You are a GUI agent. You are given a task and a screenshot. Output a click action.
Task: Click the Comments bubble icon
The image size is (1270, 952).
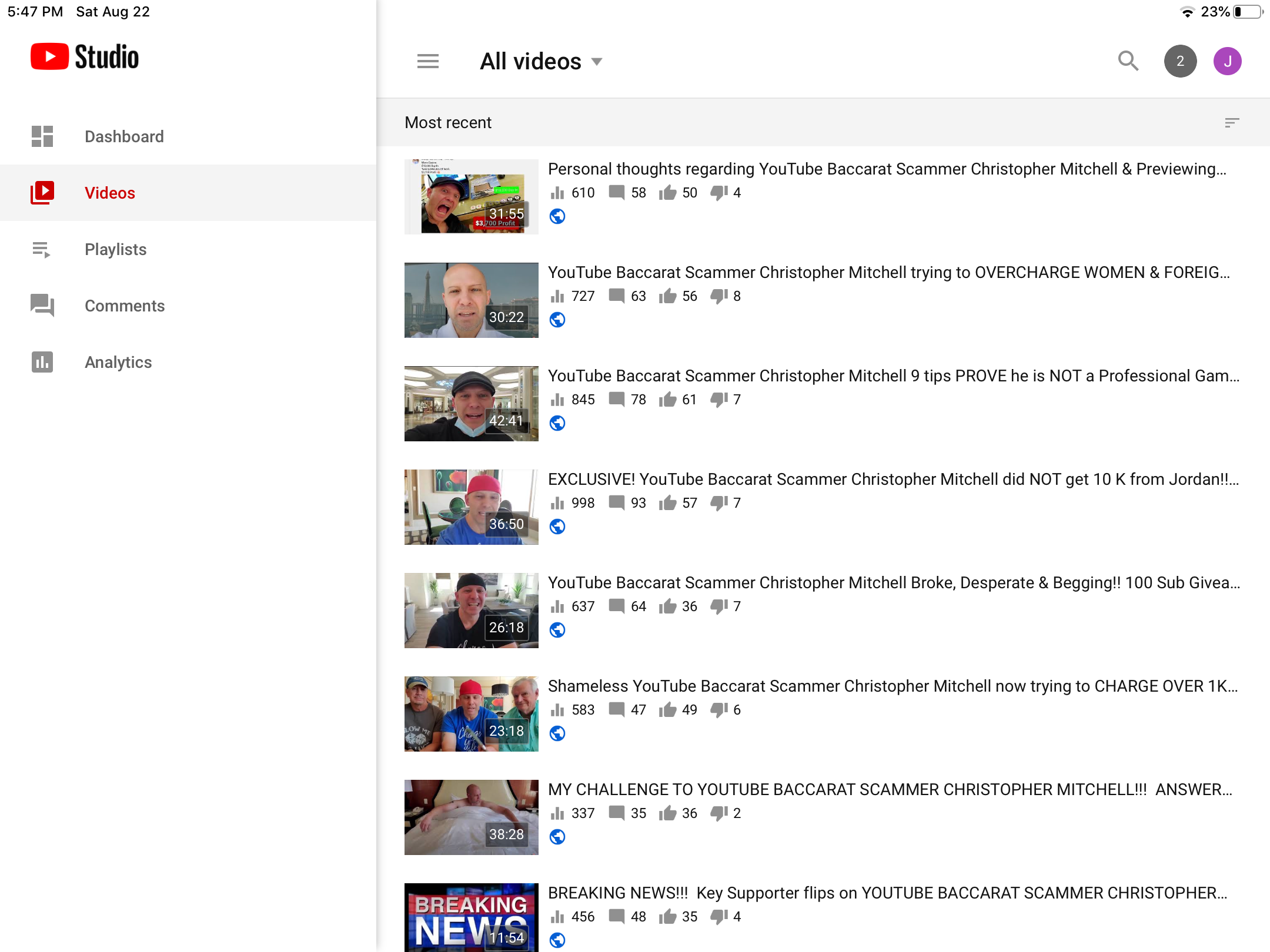pos(42,306)
